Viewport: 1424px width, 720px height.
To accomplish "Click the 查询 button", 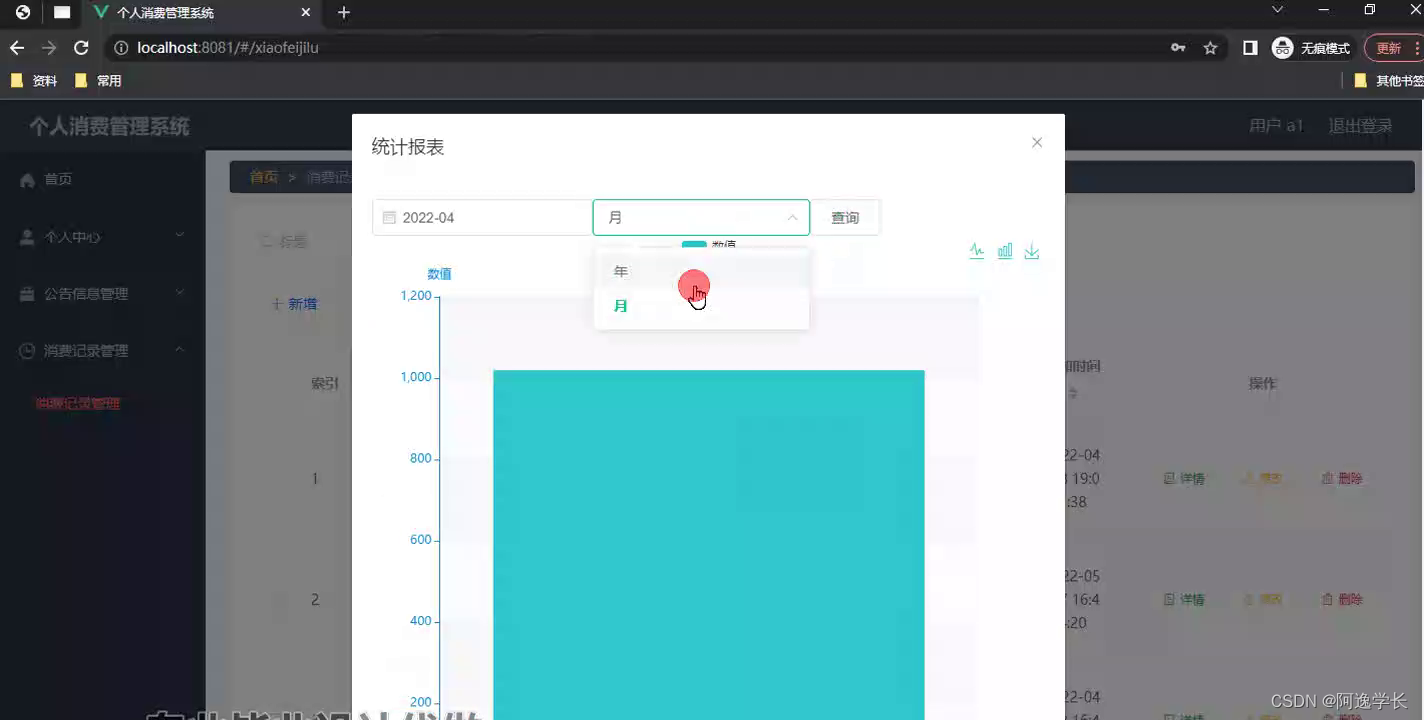I will point(845,217).
